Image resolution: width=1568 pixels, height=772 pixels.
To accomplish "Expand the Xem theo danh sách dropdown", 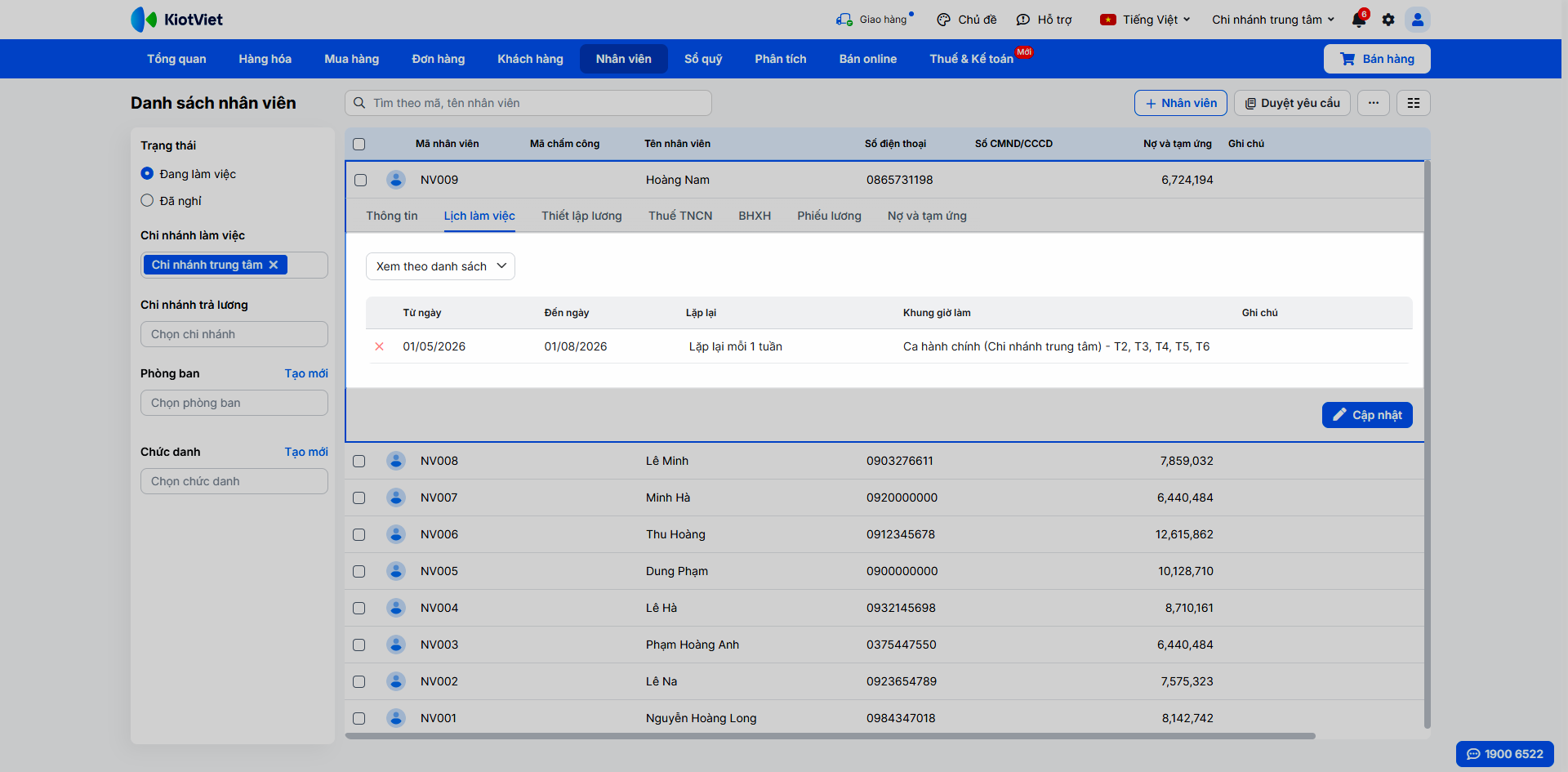I will [x=440, y=266].
